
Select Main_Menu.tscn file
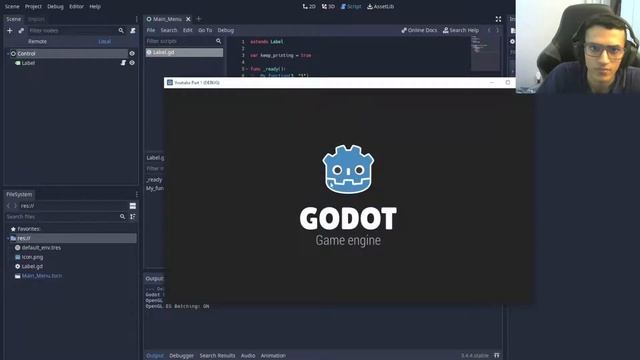[x=38, y=276]
